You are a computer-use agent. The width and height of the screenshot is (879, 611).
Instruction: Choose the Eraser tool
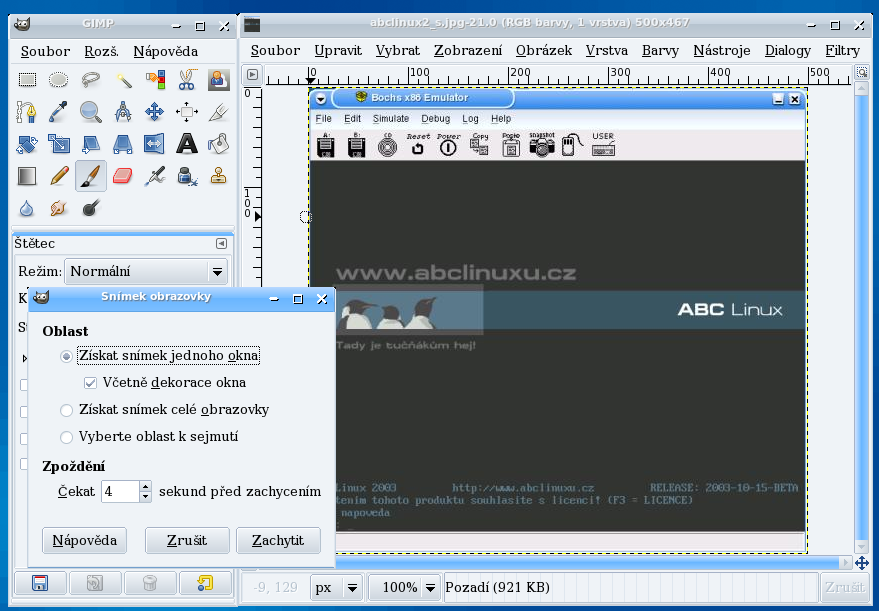[123, 176]
